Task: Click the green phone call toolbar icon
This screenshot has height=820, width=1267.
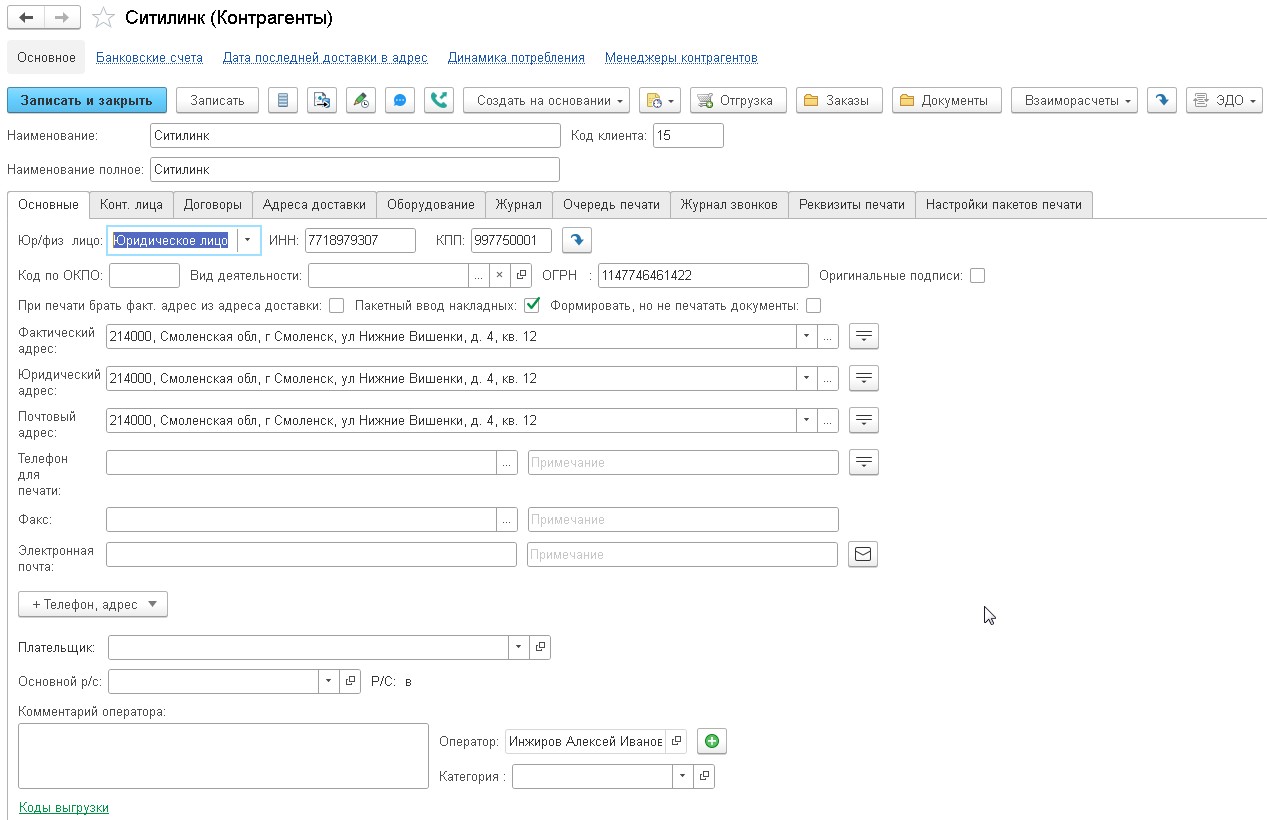Action: point(439,100)
